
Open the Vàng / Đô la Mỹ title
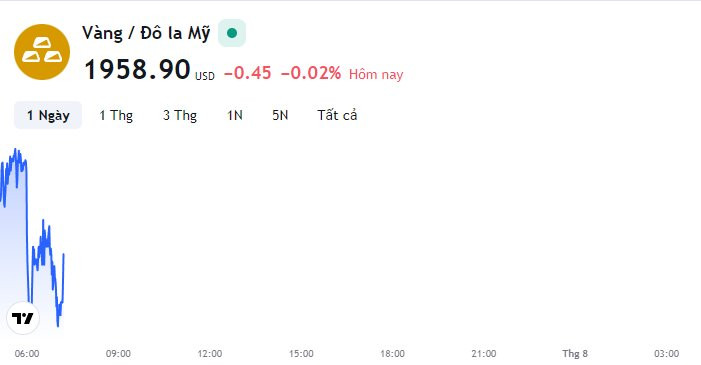point(146,34)
